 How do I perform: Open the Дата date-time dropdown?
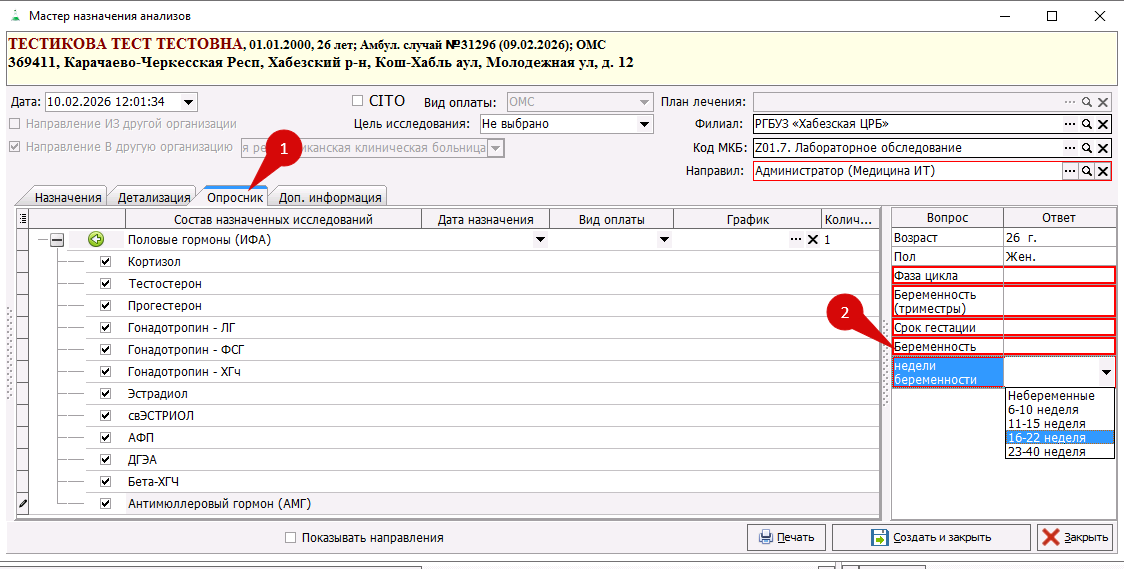click(x=190, y=102)
